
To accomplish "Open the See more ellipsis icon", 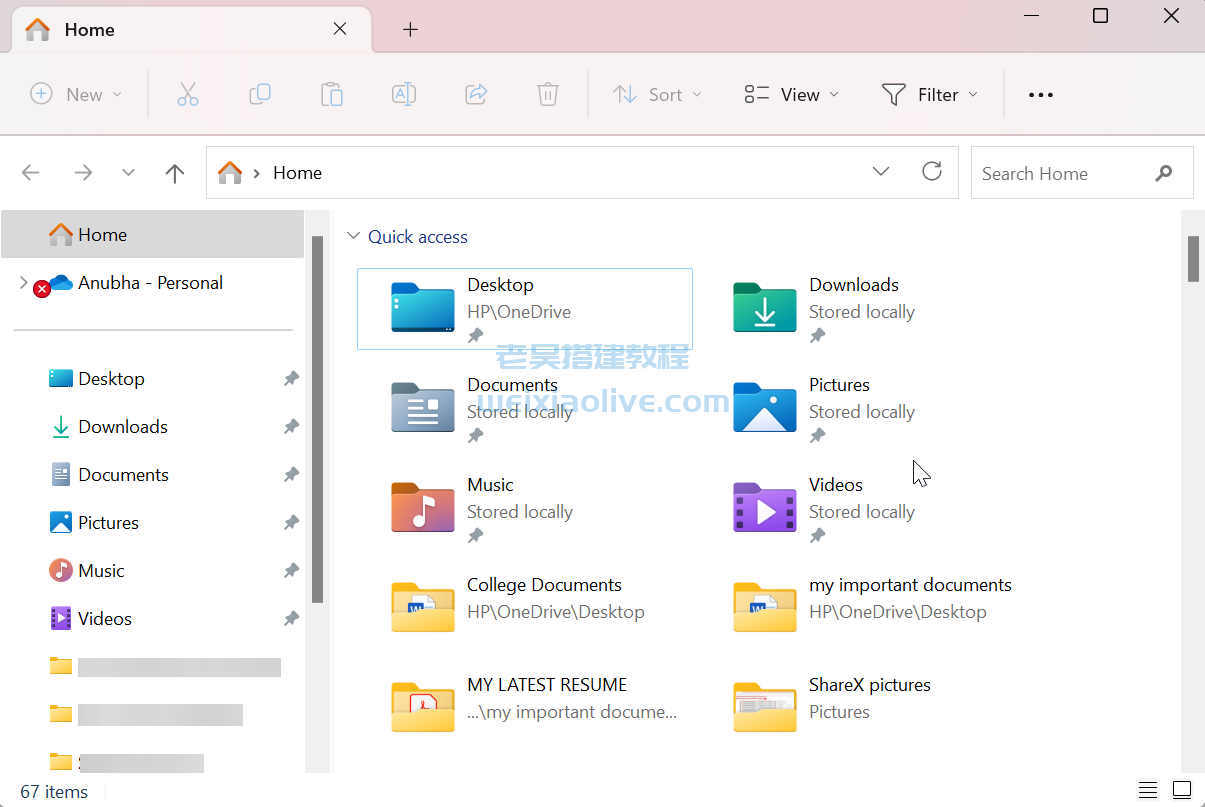I will click(x=1040, y=94).
